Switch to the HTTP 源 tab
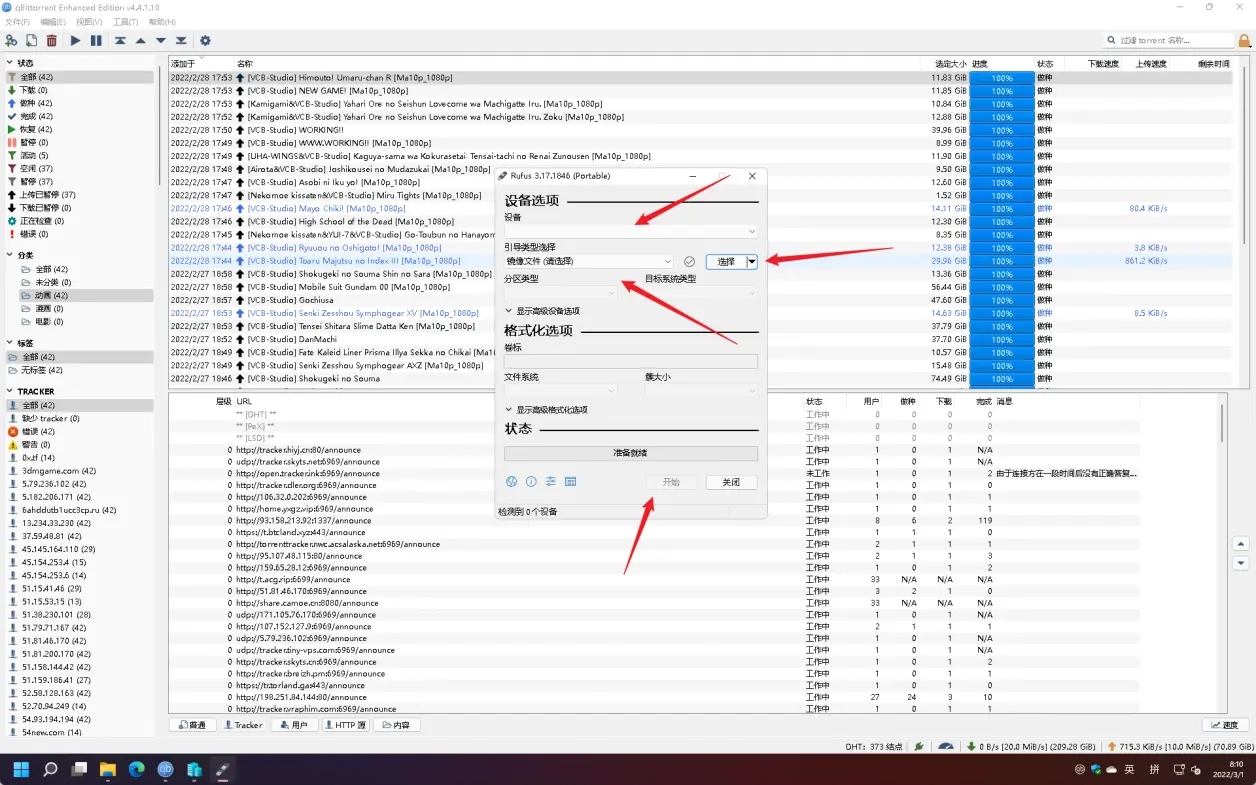Screen dimensions: 1256x785 tap(346, 725)
